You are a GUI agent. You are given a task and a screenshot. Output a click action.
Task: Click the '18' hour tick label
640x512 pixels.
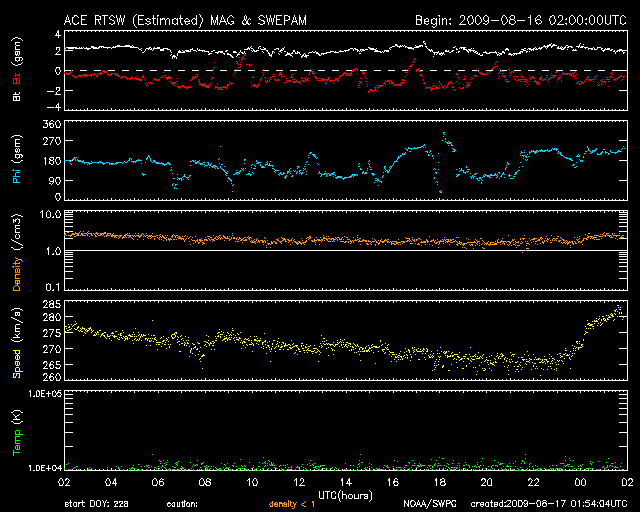click(x=440, y=483)
